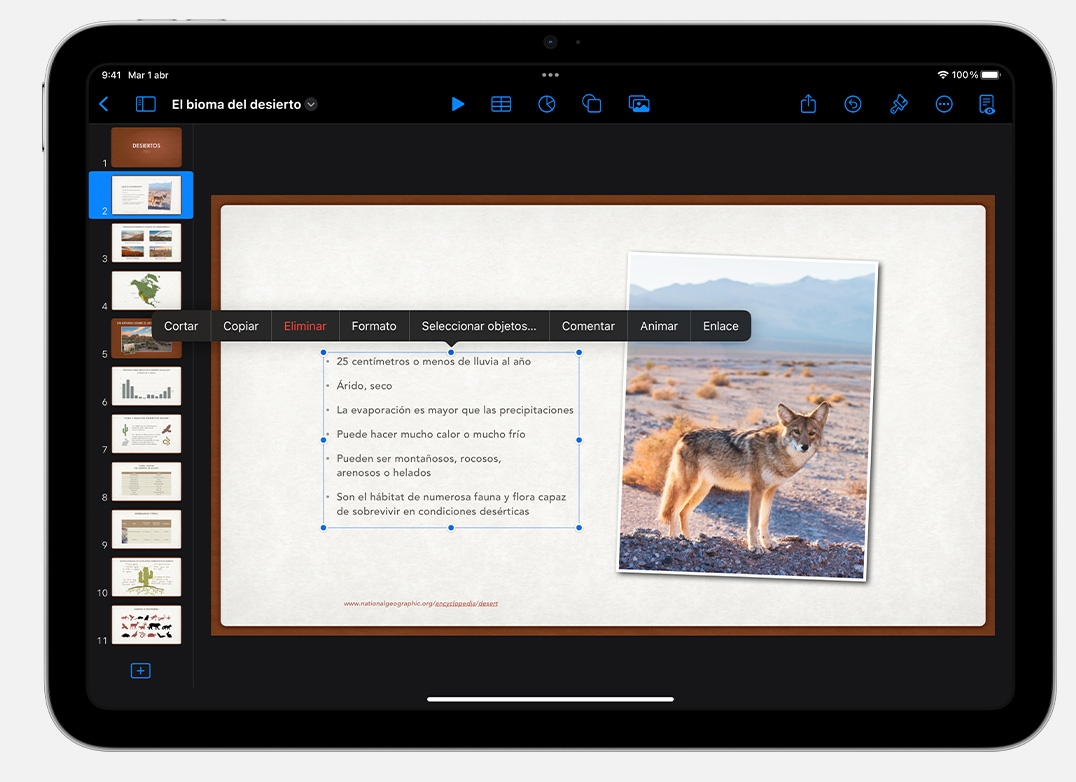1076x782 pixels.
Task: Select slide 9 thumbnail
Action: (146, 529)
